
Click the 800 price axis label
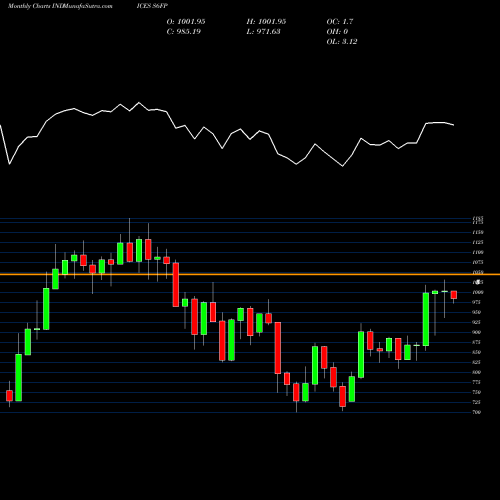pyautogui.click(x=477, y=372)
